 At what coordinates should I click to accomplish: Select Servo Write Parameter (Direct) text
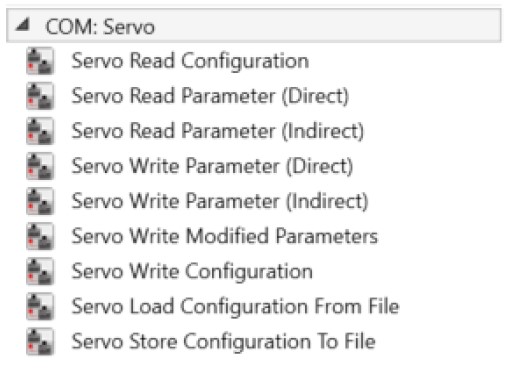[212, 166]
